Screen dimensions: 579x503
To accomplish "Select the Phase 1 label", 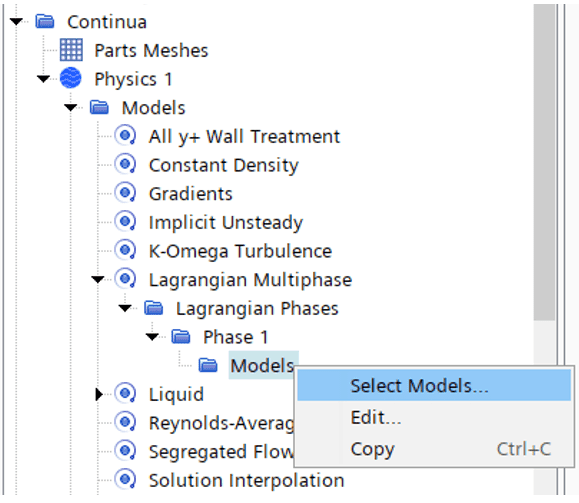I will [x=236, y=337].
